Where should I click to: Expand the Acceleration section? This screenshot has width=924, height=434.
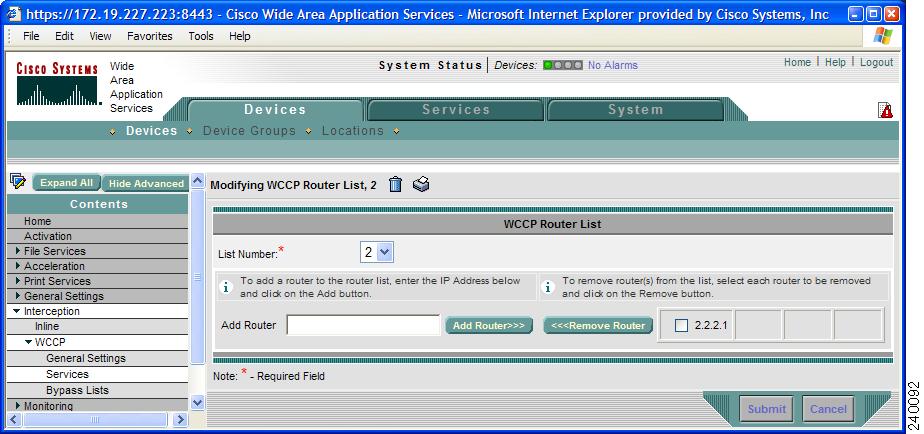18,265
